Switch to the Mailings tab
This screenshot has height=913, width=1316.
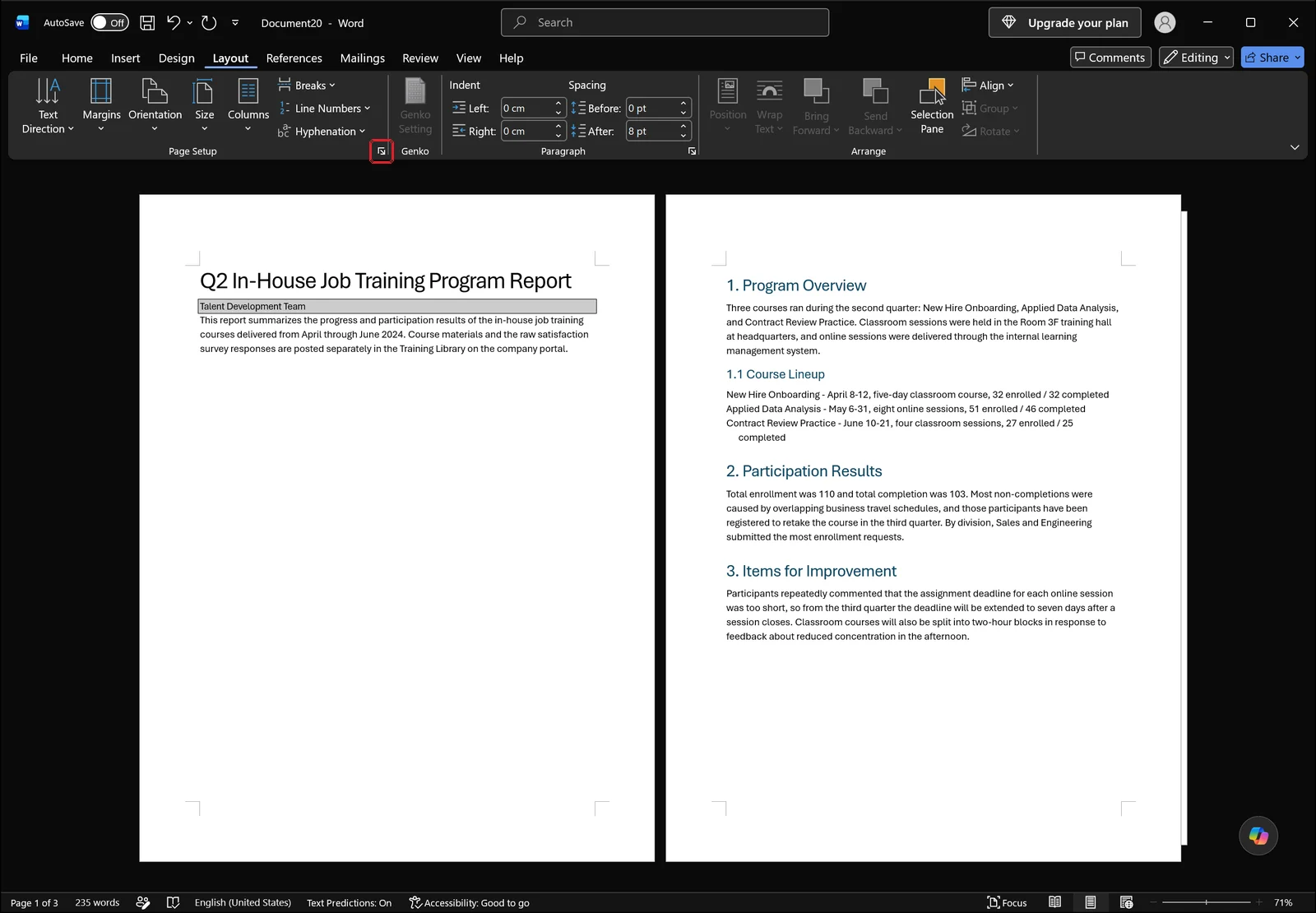pyautogui.click(x=363, y=58)
